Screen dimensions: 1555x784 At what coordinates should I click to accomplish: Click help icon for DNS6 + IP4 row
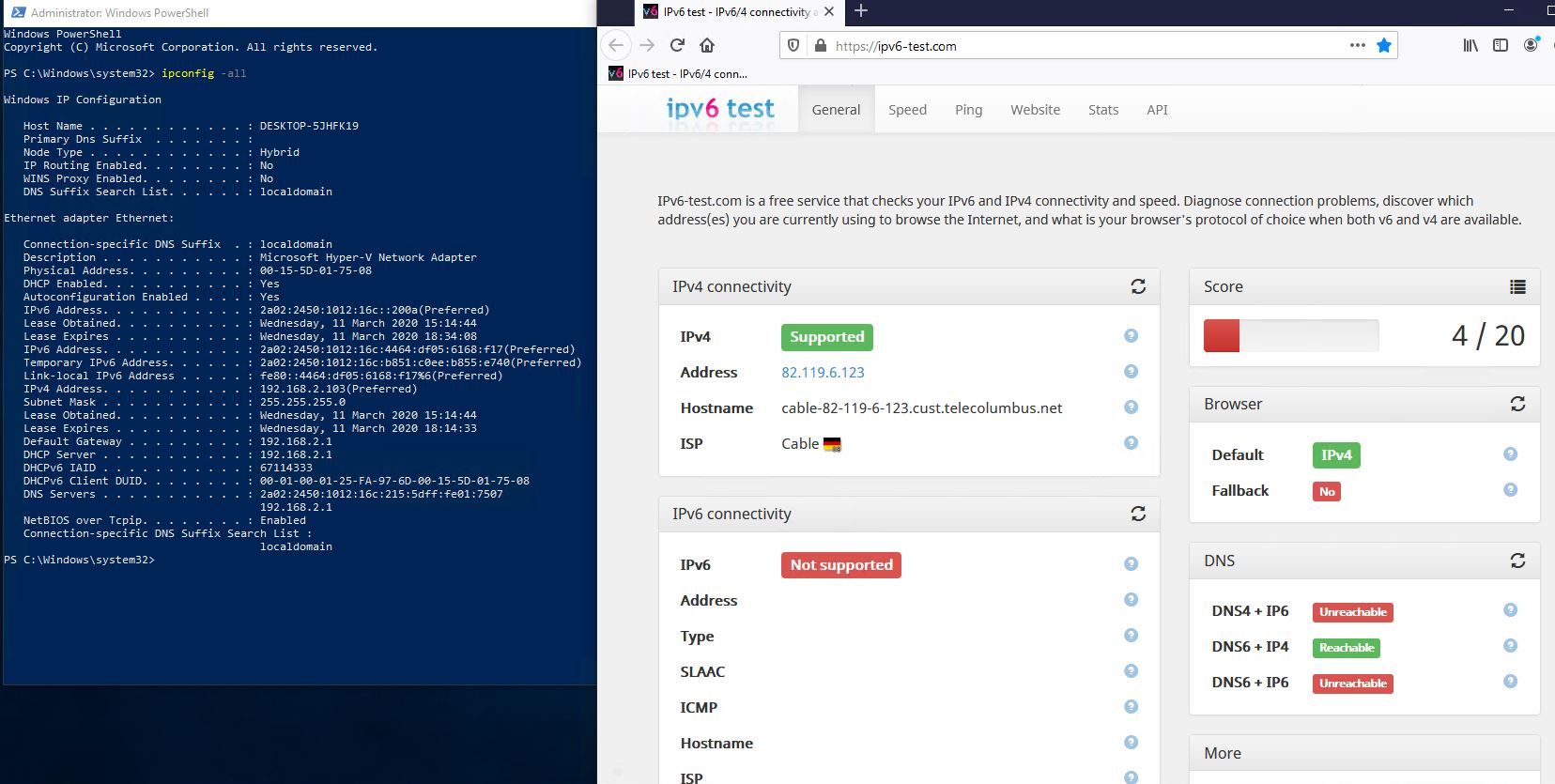[x=1510, y=646]
